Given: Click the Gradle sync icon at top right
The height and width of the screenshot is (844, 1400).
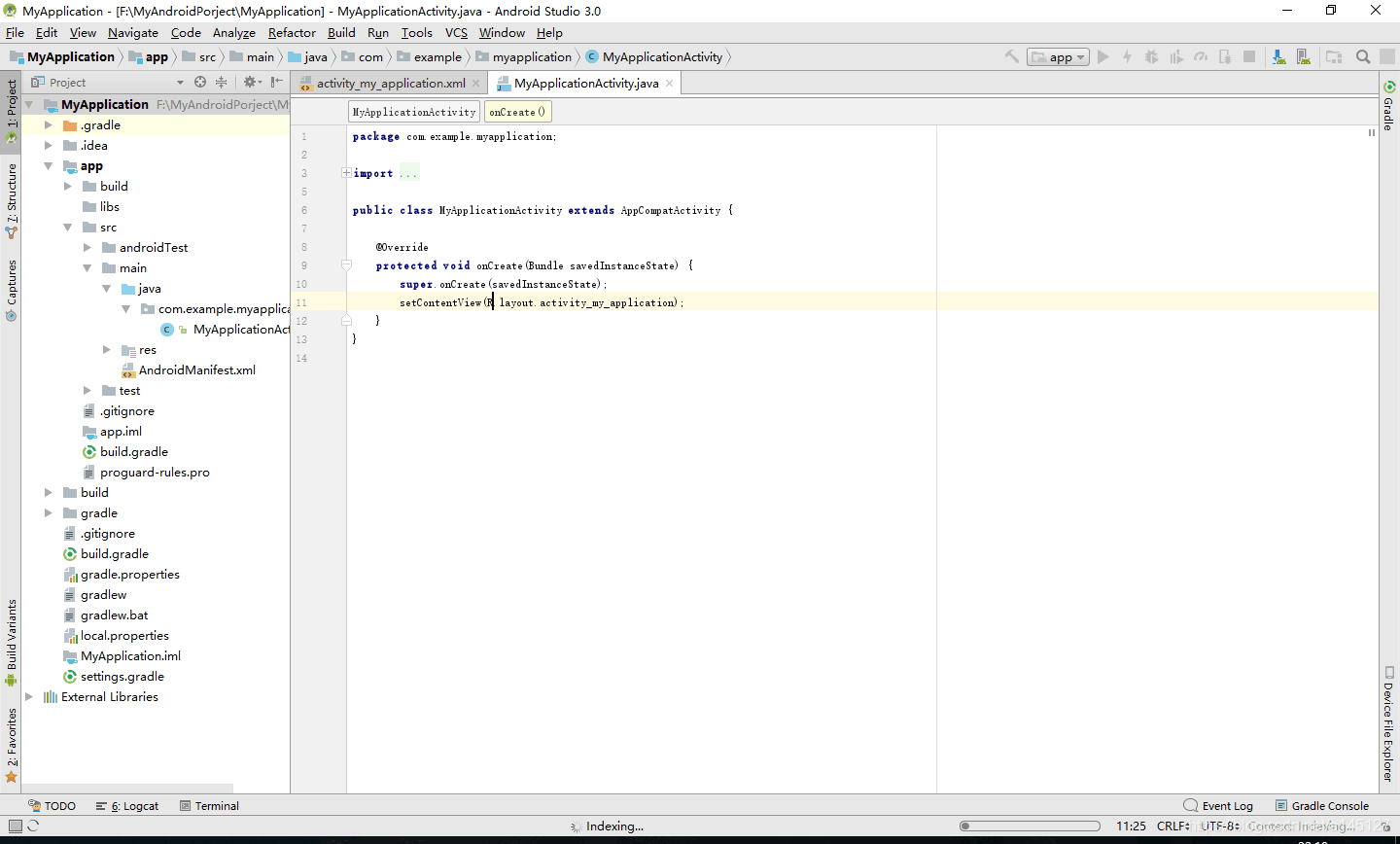Looking at the screenshot, I should click(1389, 88).
